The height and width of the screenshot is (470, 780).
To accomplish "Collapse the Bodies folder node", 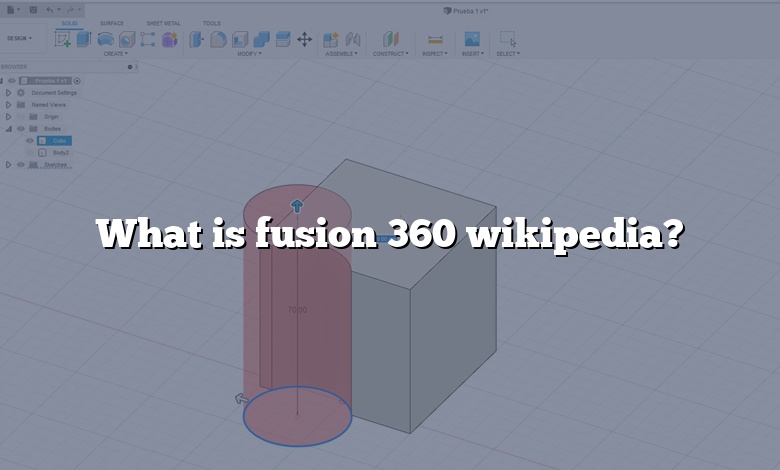I will coord(8,128).
